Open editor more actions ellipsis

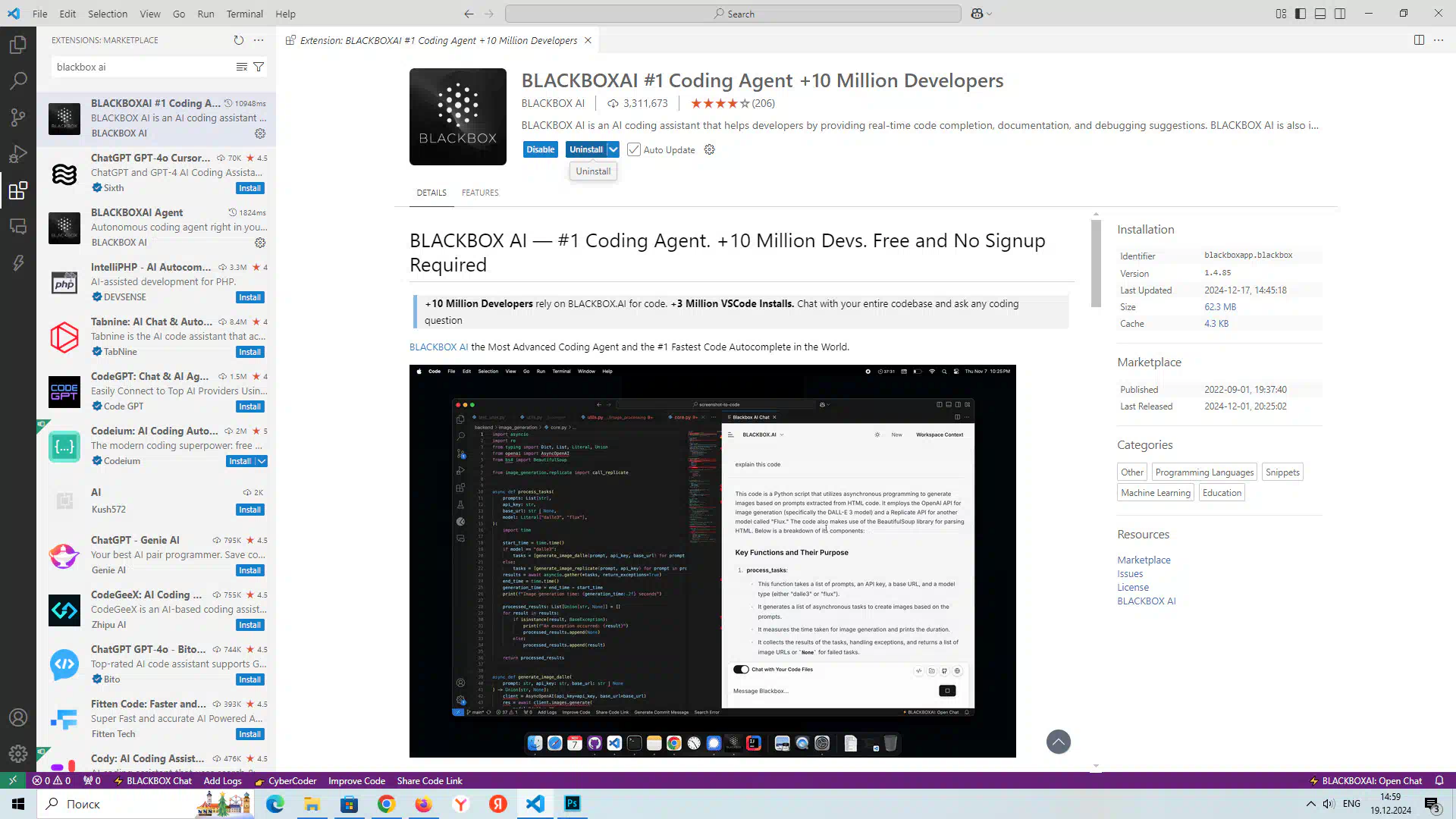pyautogui.click(x=1439, y=40)
